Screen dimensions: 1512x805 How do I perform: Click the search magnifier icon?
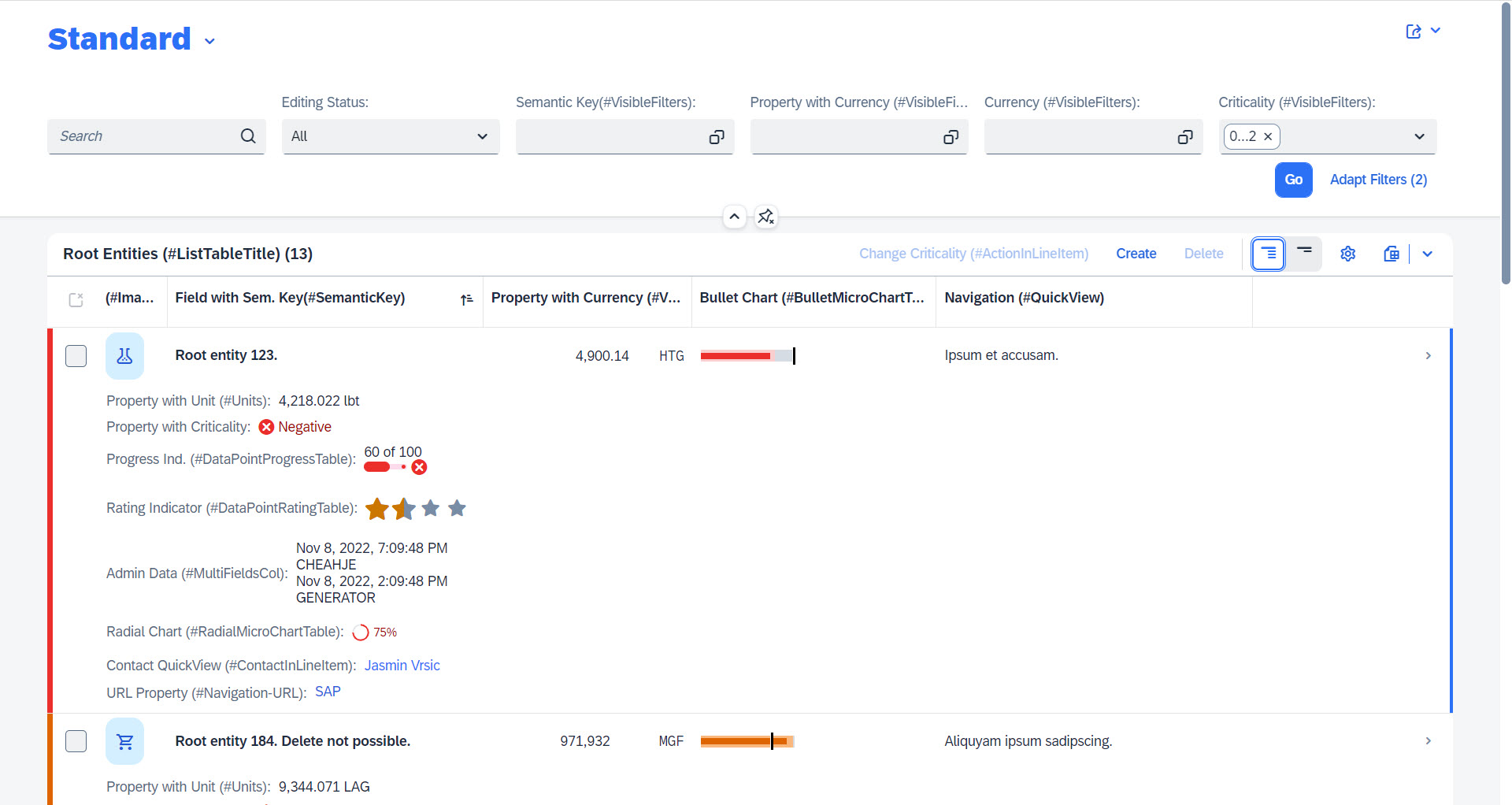(248, 136)
